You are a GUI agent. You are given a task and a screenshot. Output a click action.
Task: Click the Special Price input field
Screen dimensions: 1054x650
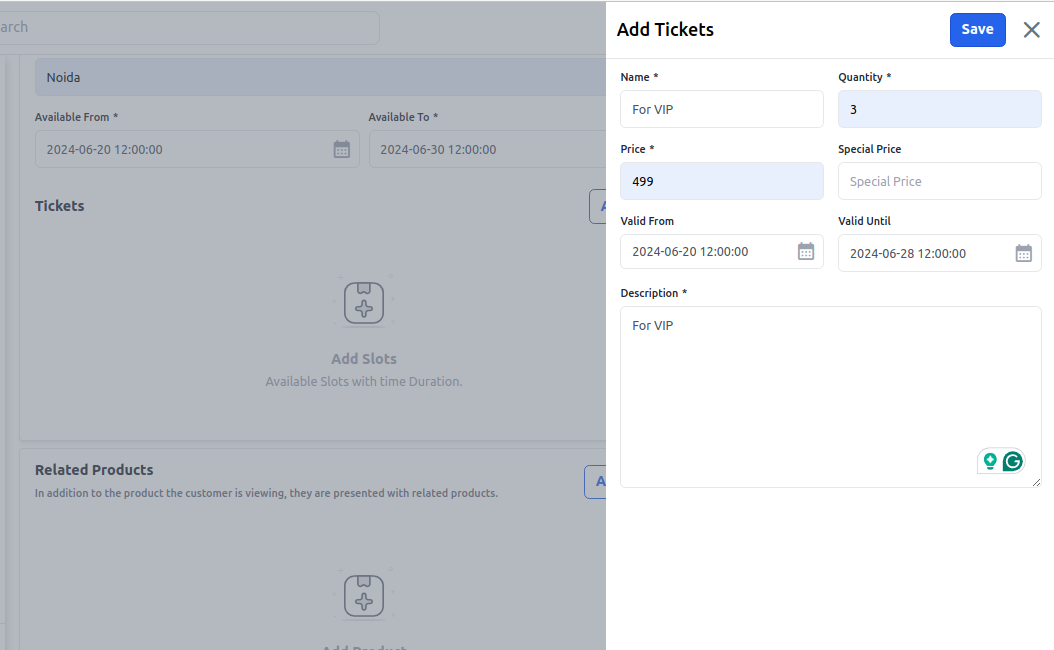(939, 181)
